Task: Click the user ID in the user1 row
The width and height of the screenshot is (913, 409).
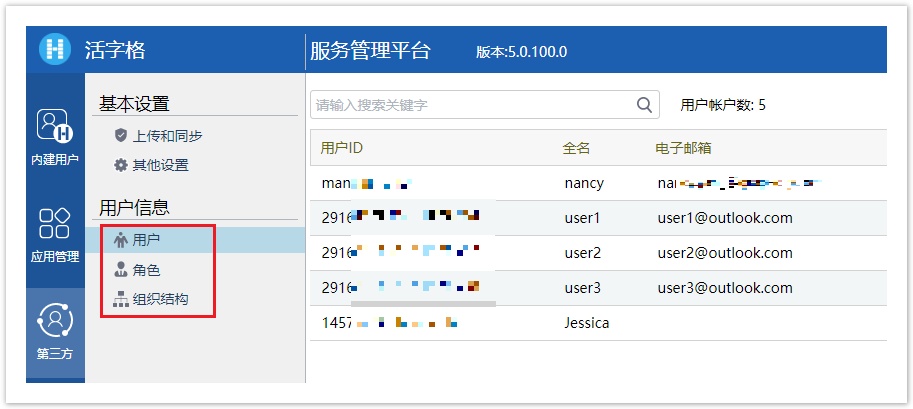Action: tap(401, 217)
